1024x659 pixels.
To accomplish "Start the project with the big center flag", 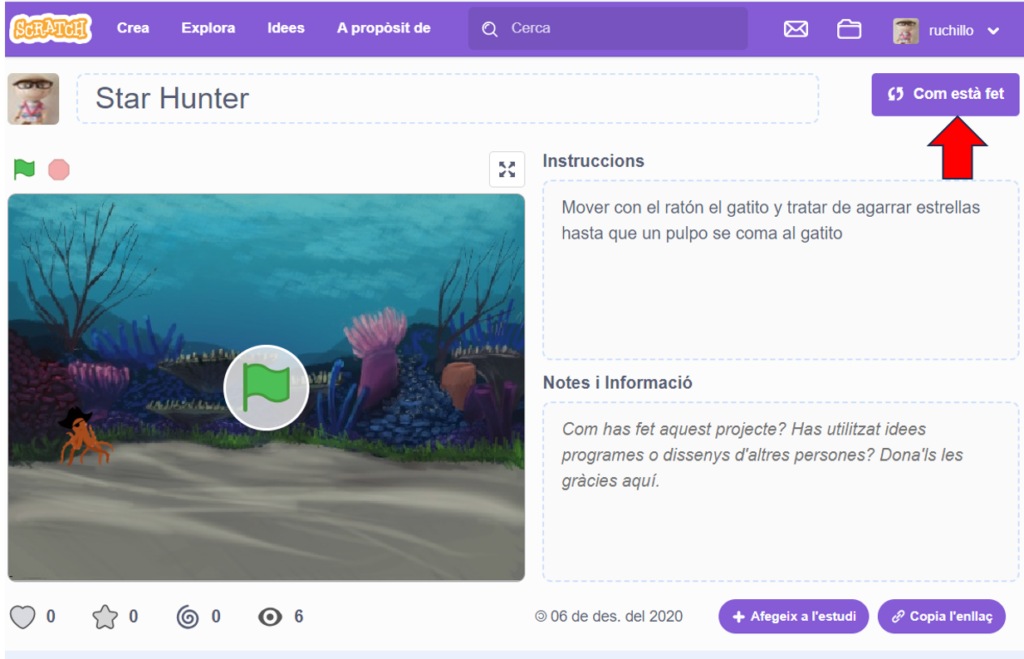I will [x=266, y=387].
